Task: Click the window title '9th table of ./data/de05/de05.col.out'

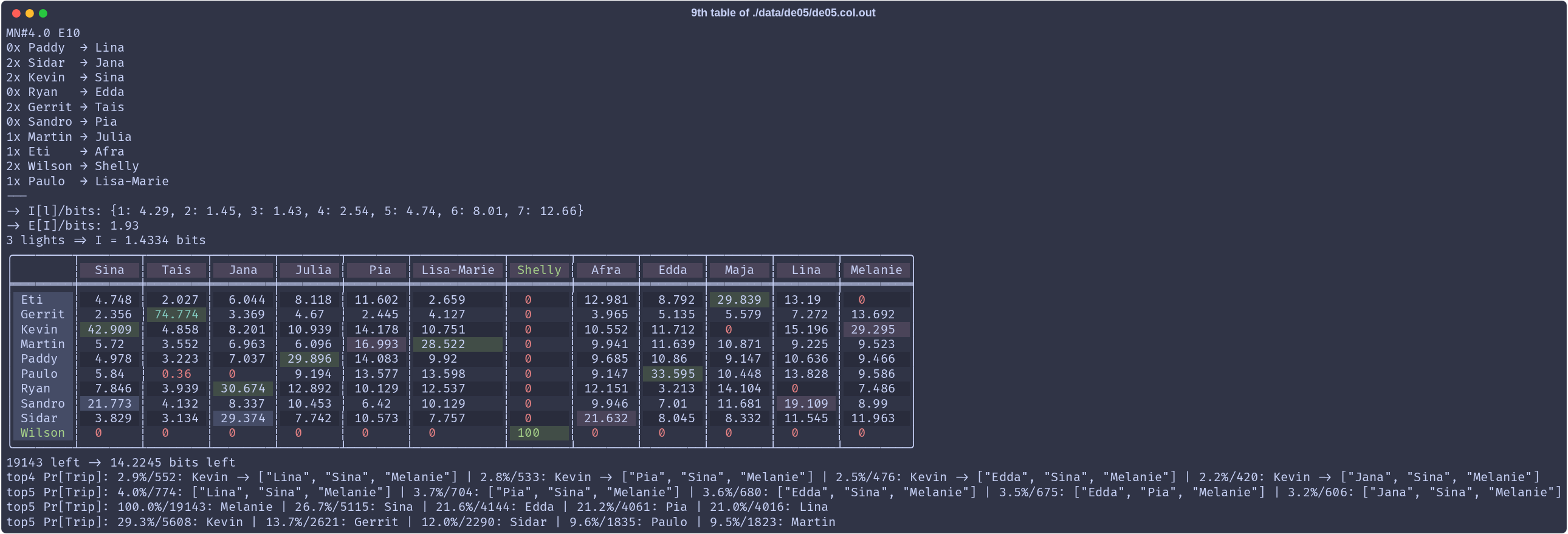Action: click(x=783, y=13)
